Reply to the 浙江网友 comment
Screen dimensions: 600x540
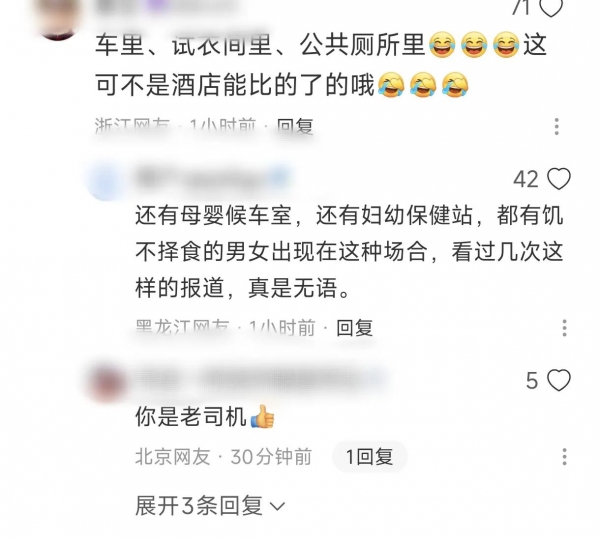[x=295, y=126]
